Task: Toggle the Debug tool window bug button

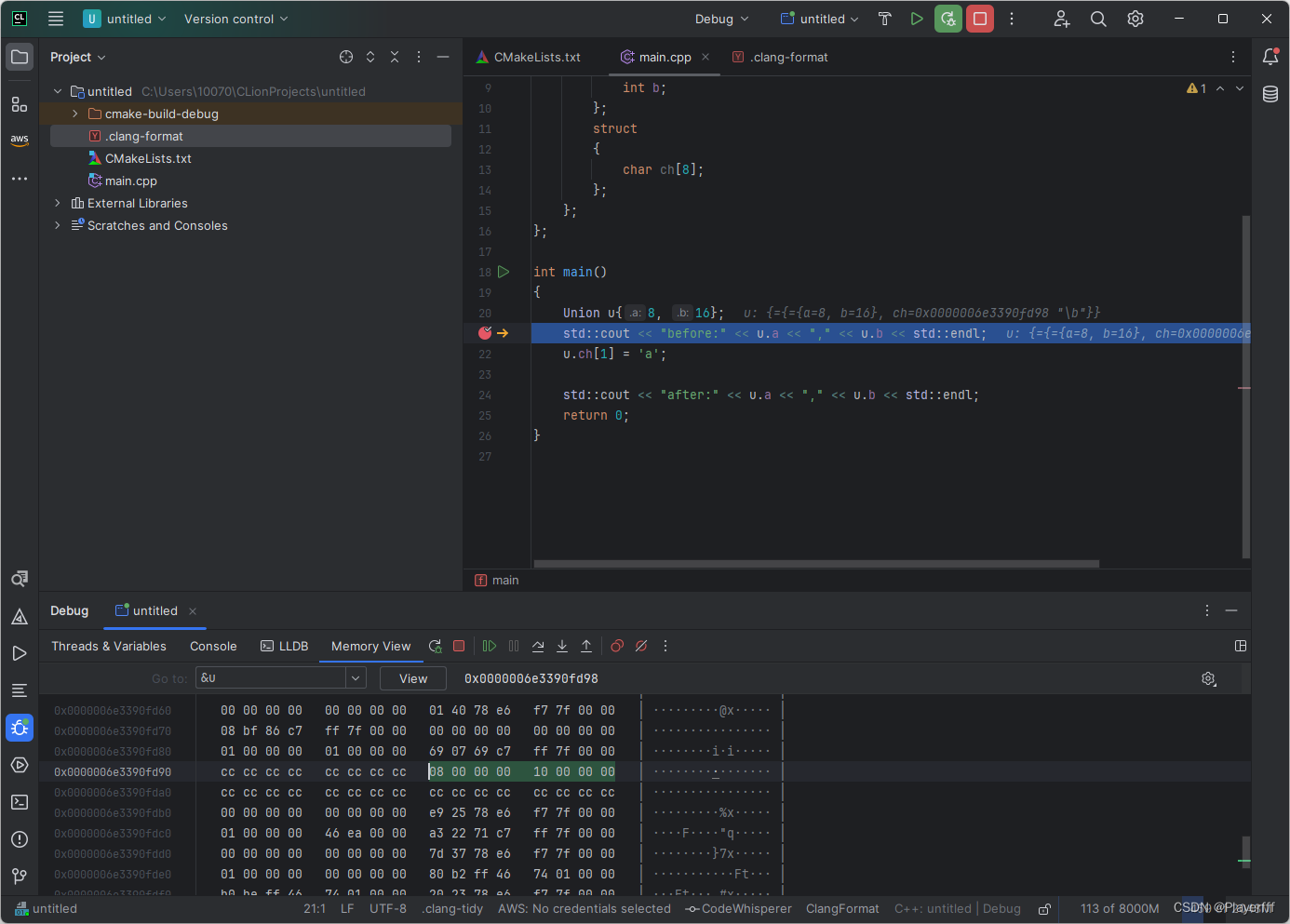Action: [20, 728]
